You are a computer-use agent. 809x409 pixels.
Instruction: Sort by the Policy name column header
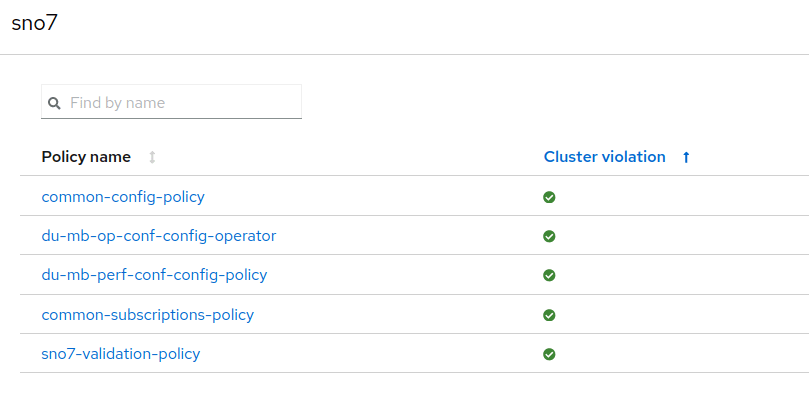[86, 157]
